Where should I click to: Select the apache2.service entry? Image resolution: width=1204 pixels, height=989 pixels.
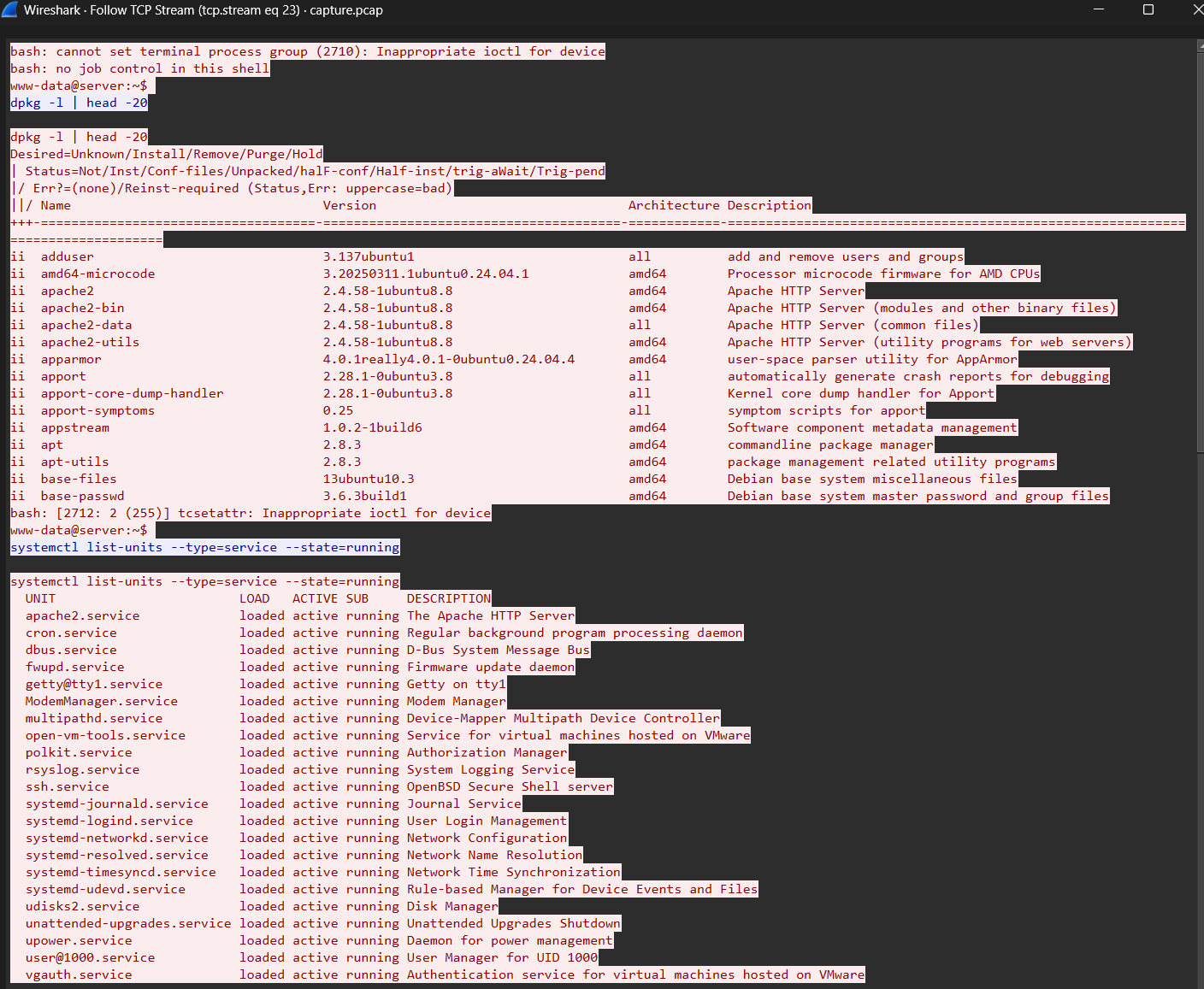tap(82, 615)
